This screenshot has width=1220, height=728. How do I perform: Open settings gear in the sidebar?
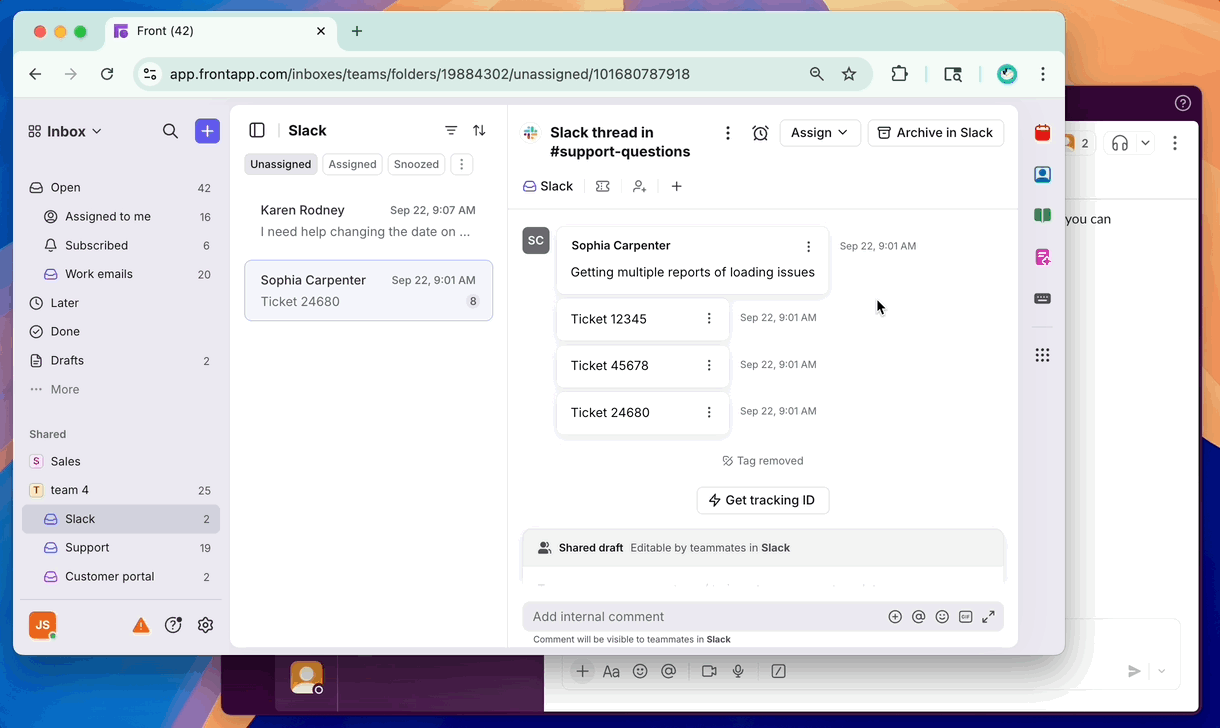coord(205,625)
